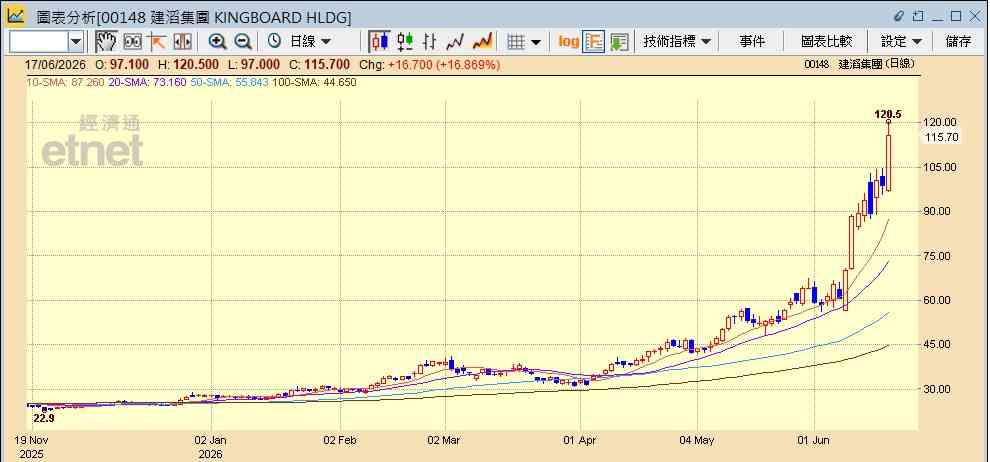
Task: Click the green export chart icon
Action: point(619,42)
